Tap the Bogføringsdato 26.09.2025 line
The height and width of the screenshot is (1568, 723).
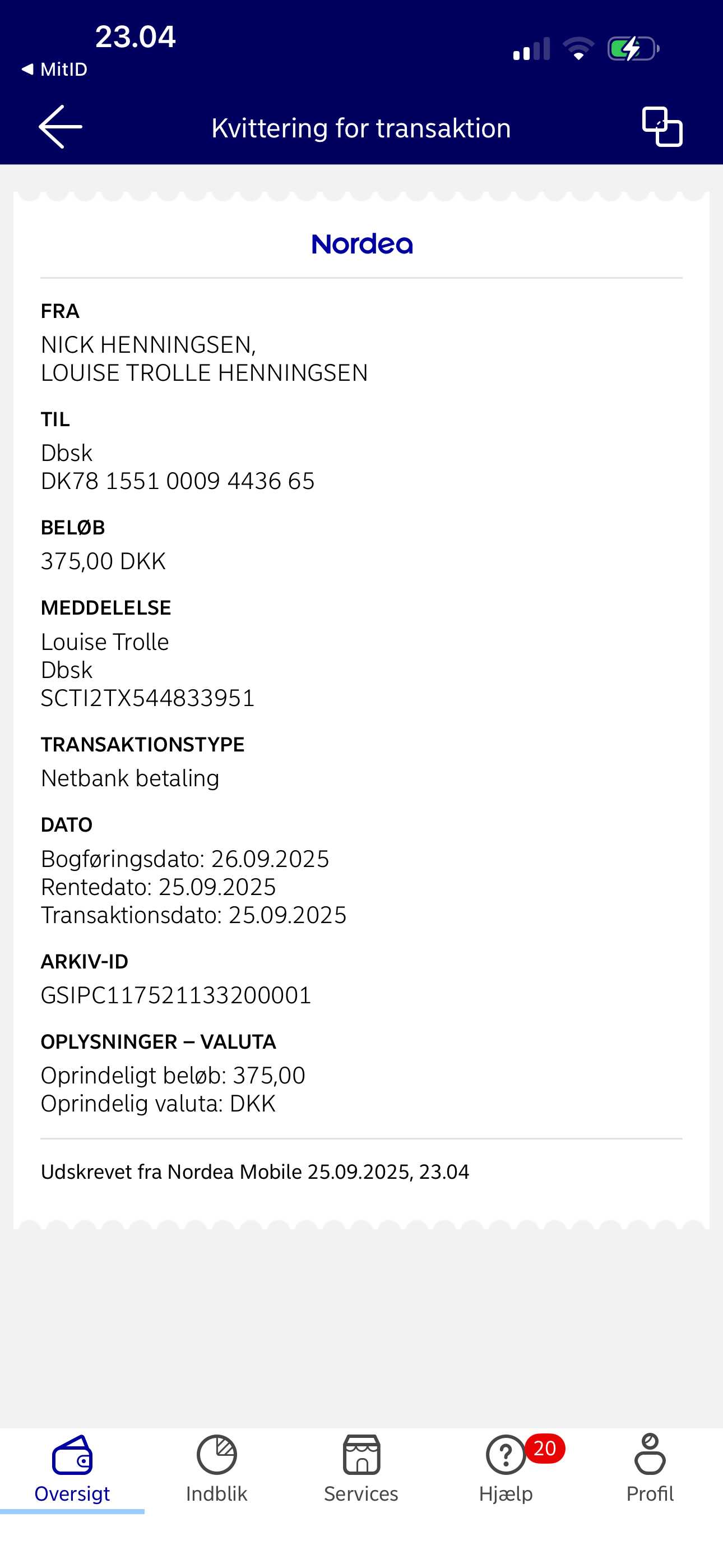(x=185, y=859)
